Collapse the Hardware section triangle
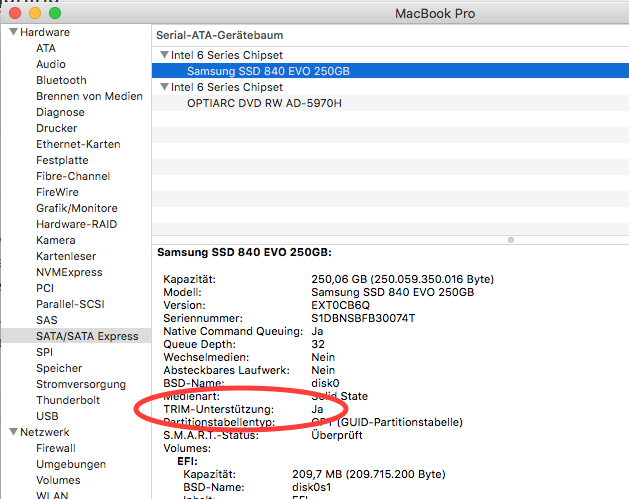The width and height of the screenshot is (629, 499). [x=14, y=32]
